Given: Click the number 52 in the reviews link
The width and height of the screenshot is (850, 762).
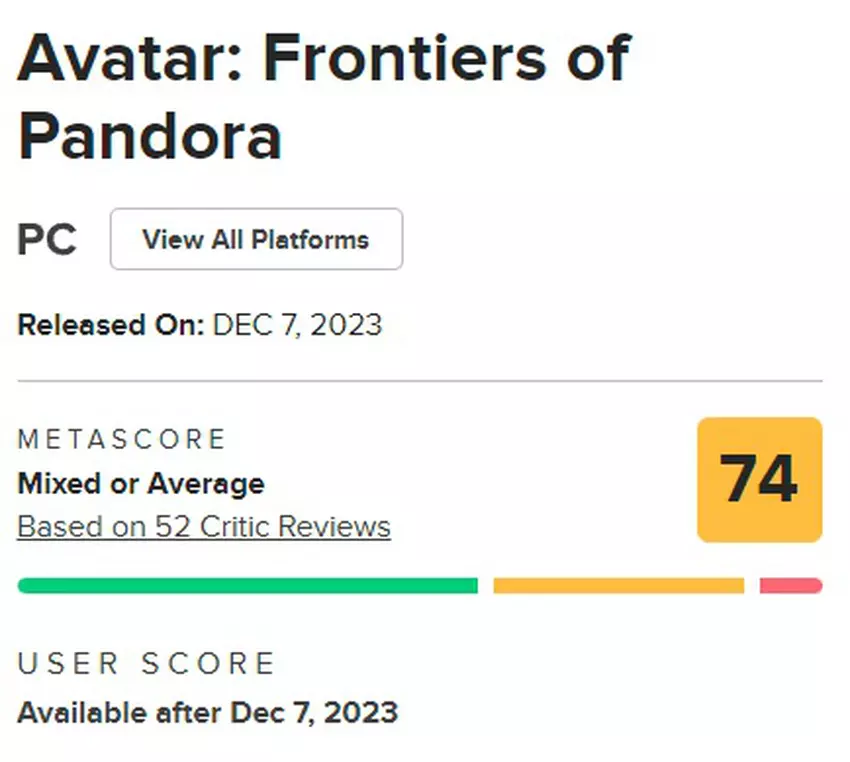Looking at the screenshot, I should click(x=165, y=527).
